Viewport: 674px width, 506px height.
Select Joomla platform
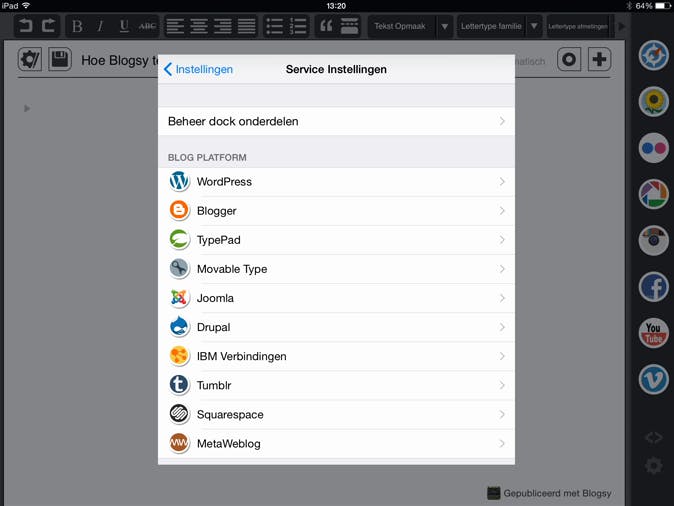(336, 298)
